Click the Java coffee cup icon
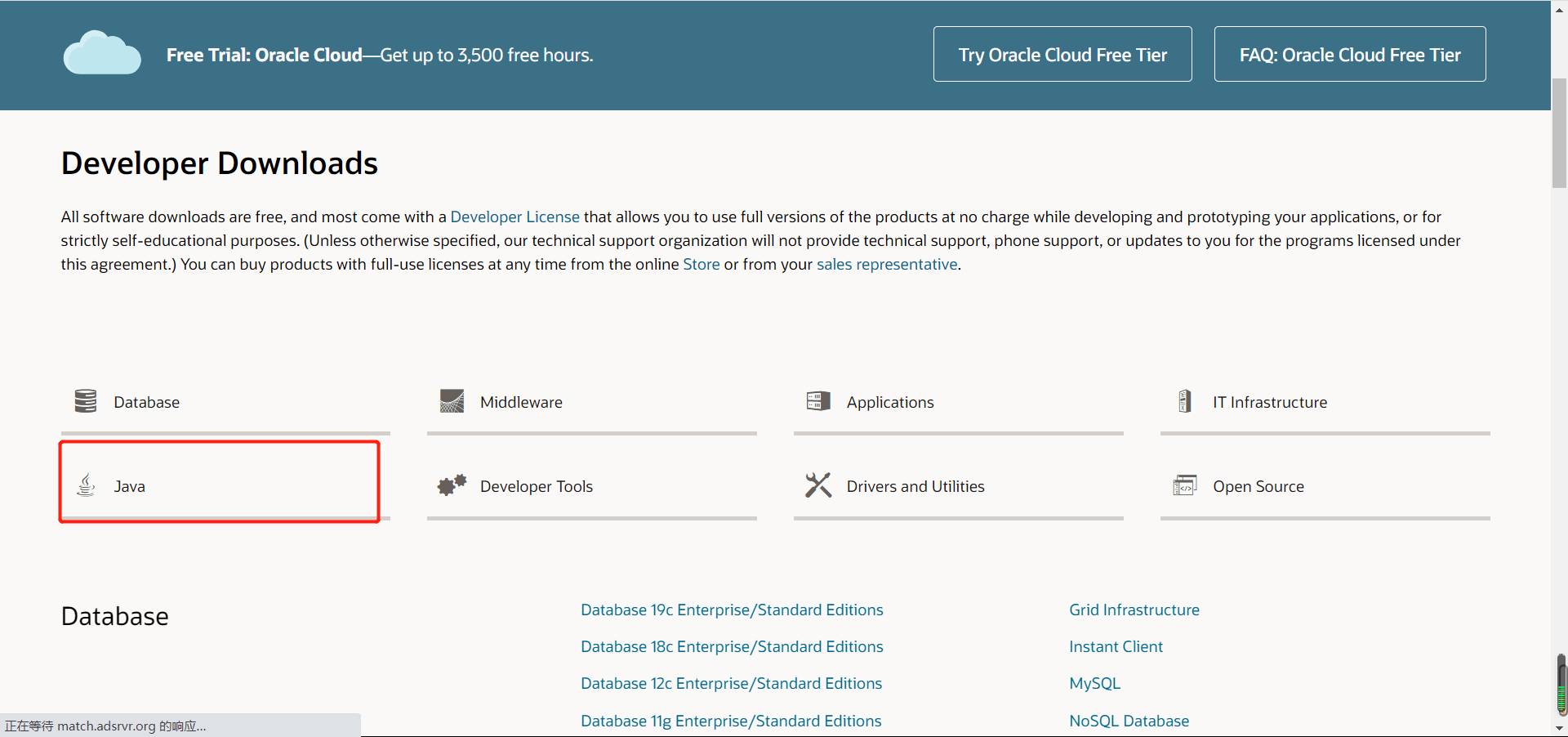 pyautogui.click(x=86, y=485)
